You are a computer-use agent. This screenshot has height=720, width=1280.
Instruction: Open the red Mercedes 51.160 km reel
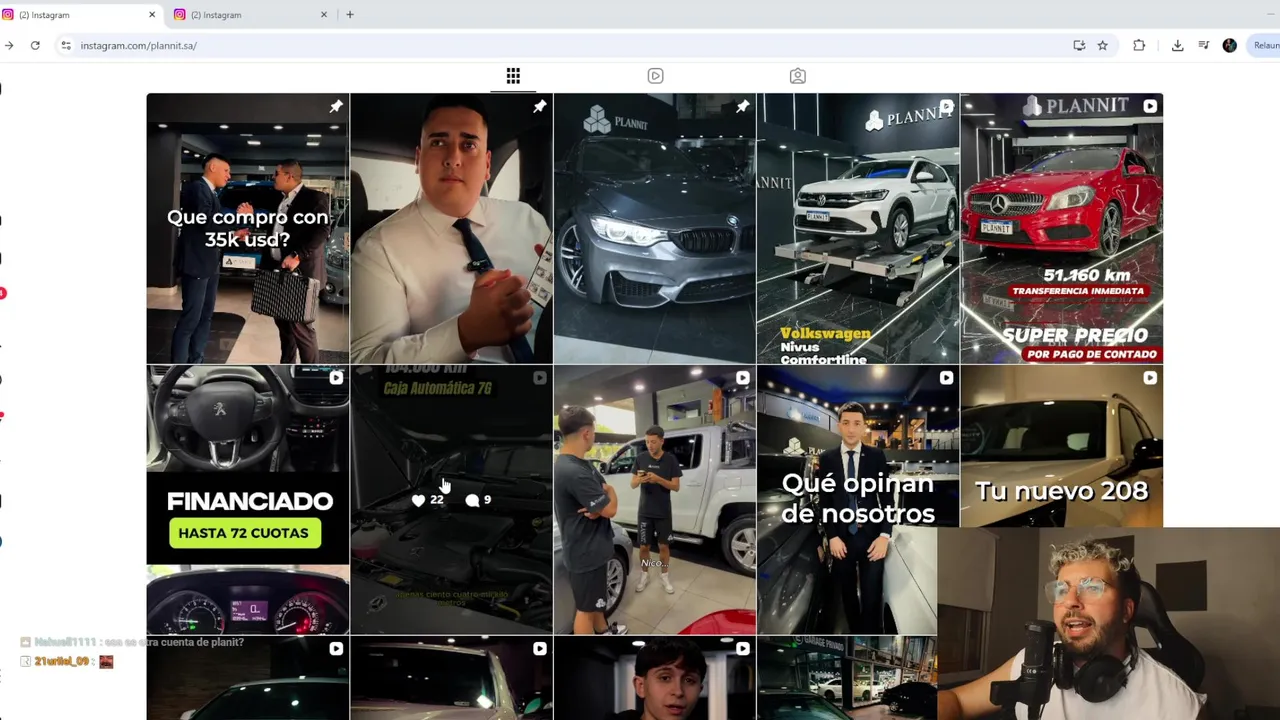[1061, 228]
